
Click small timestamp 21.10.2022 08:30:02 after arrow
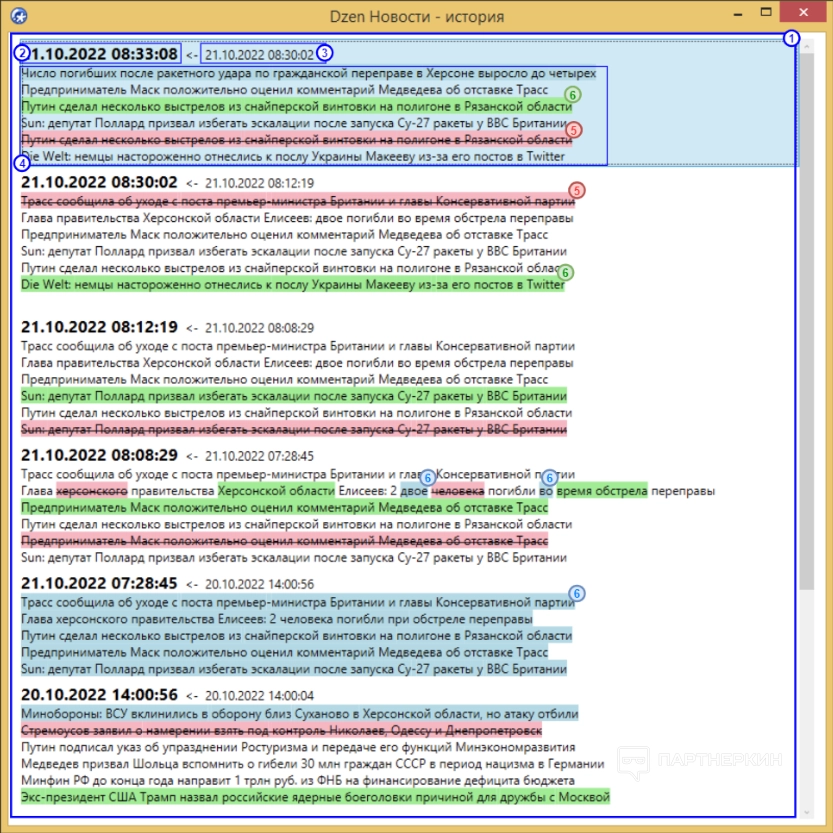point(259,55)
